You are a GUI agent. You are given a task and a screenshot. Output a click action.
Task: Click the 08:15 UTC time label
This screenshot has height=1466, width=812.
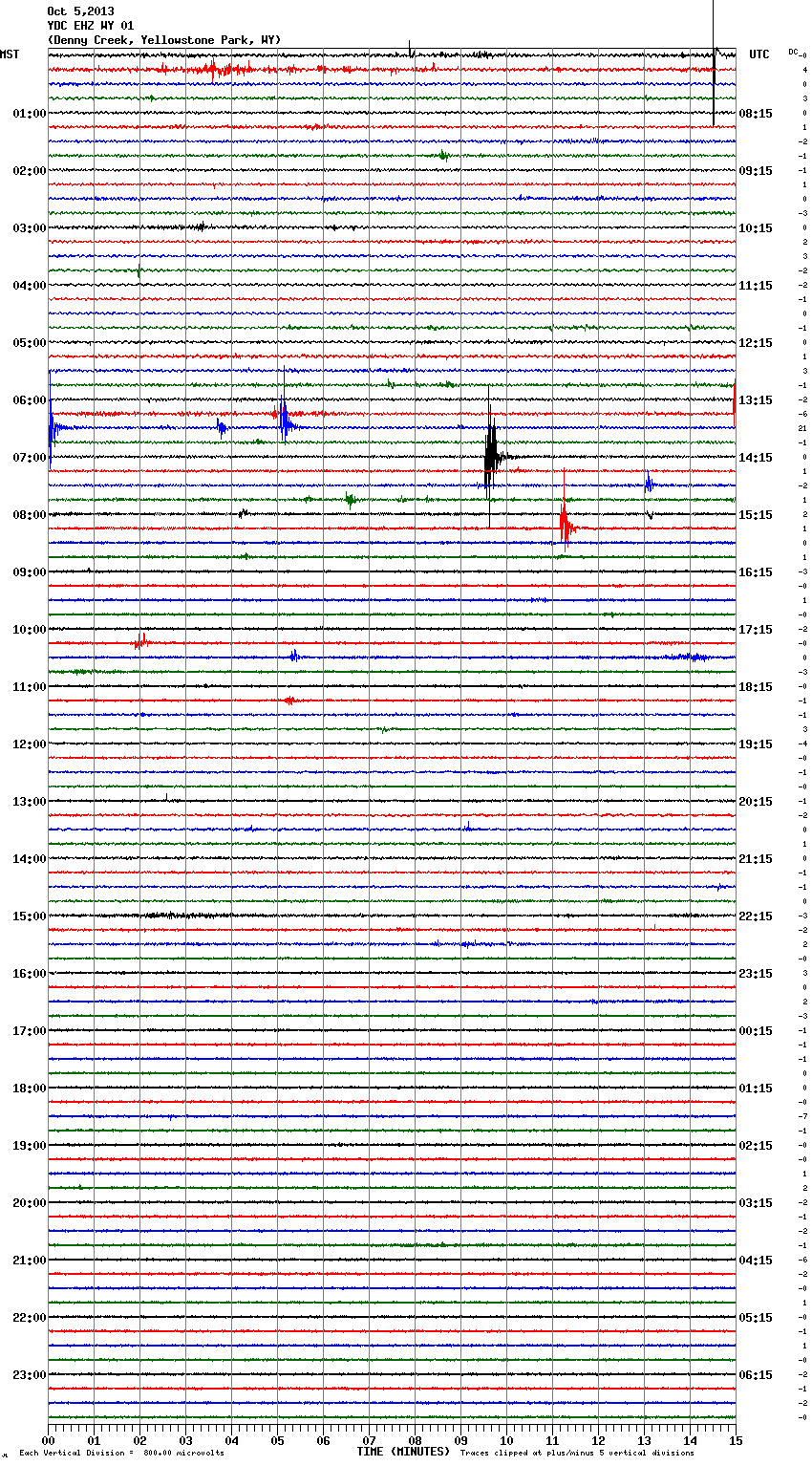pyautogui.click(x=756, y=114)
